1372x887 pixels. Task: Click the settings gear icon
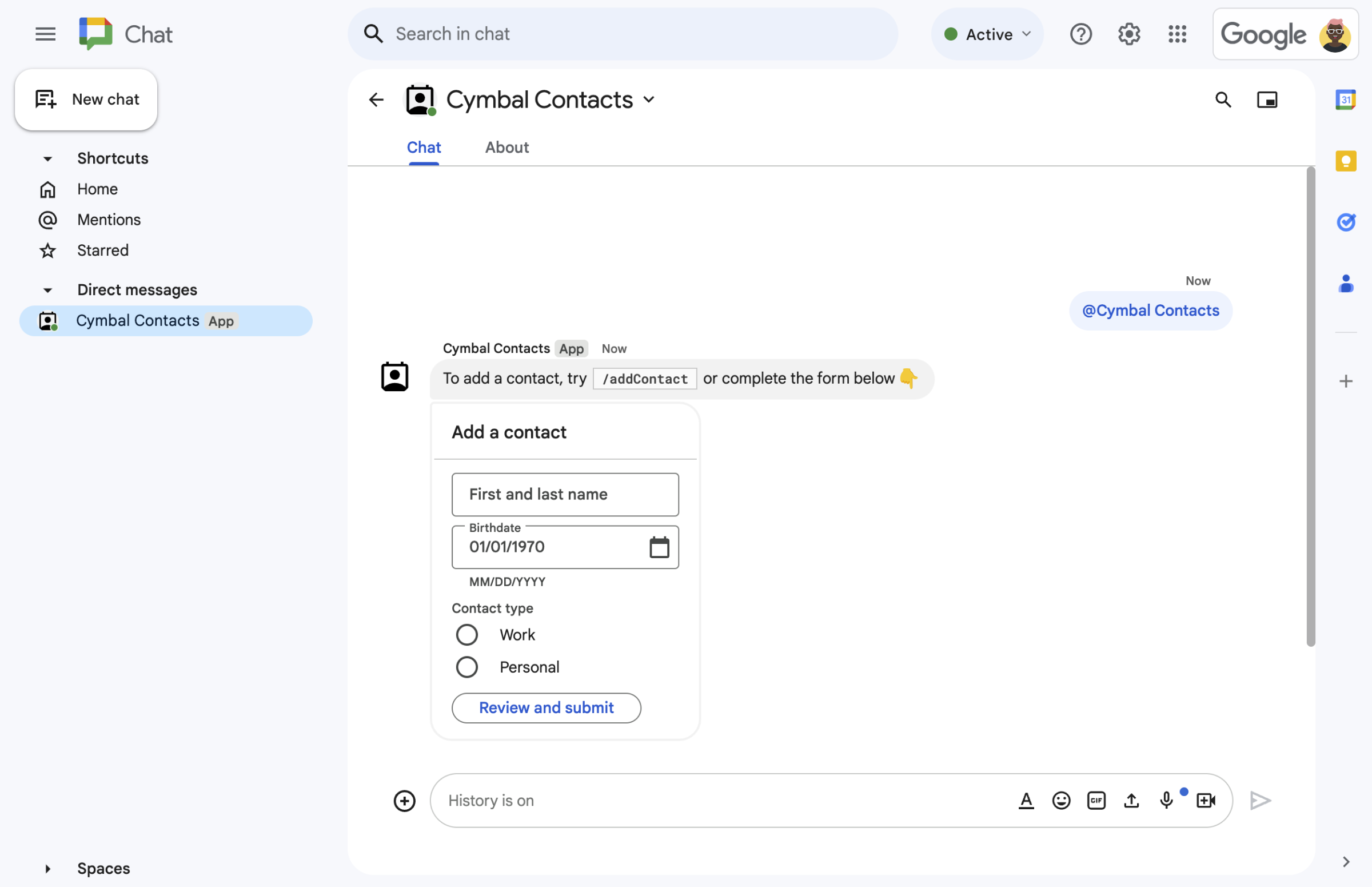(x=1128, y=32)
